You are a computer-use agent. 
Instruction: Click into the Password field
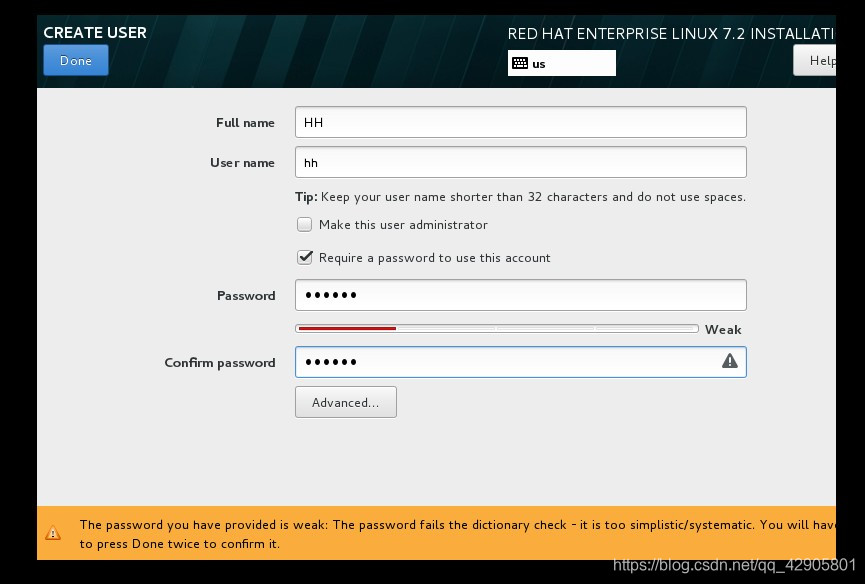521,295
